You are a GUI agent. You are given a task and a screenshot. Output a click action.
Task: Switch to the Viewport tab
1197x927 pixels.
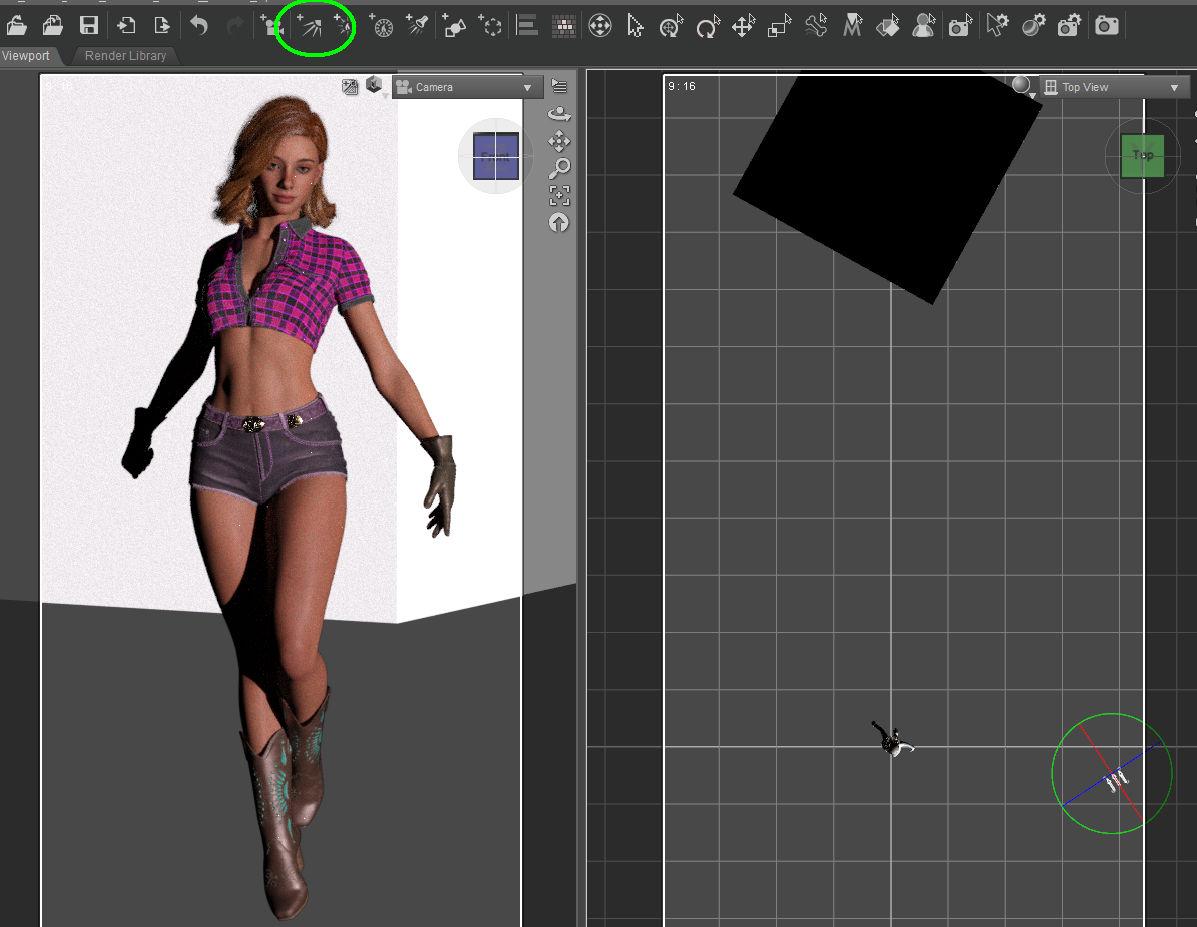(27, 56)
